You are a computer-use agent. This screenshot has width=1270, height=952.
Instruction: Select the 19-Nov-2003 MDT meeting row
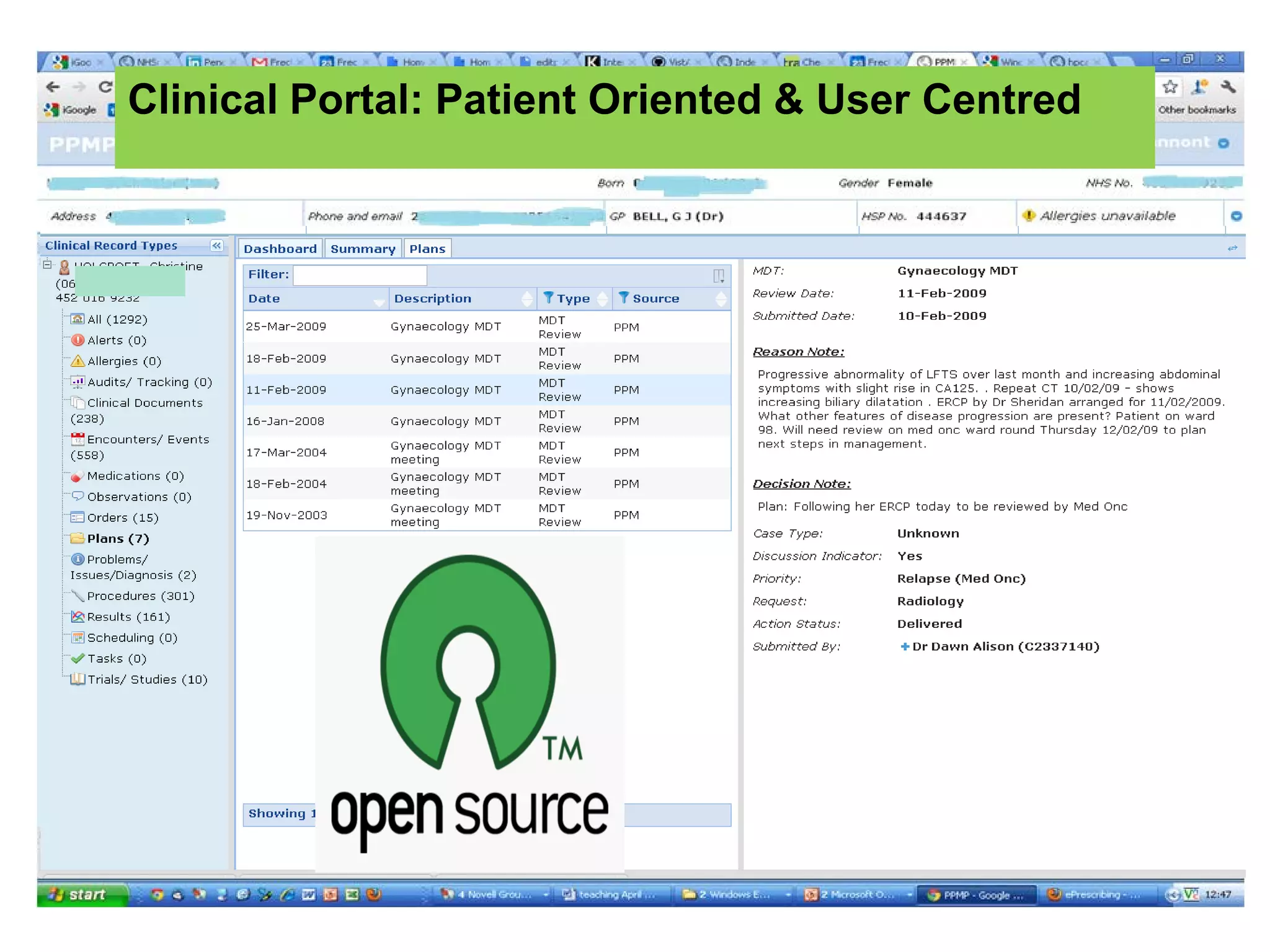pyautogui.click(x=487, y=515)
